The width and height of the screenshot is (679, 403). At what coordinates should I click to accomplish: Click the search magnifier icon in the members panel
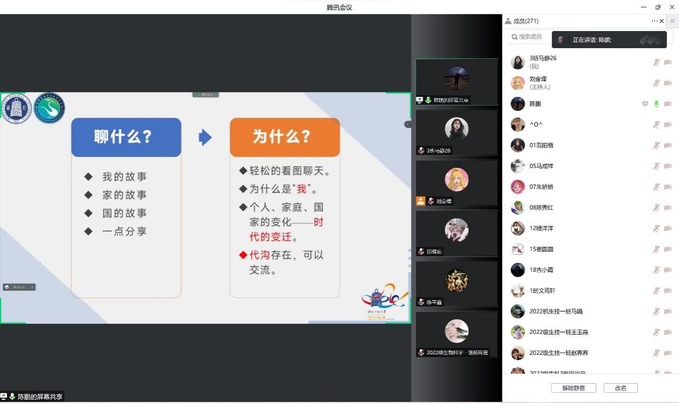coord(513,37)
